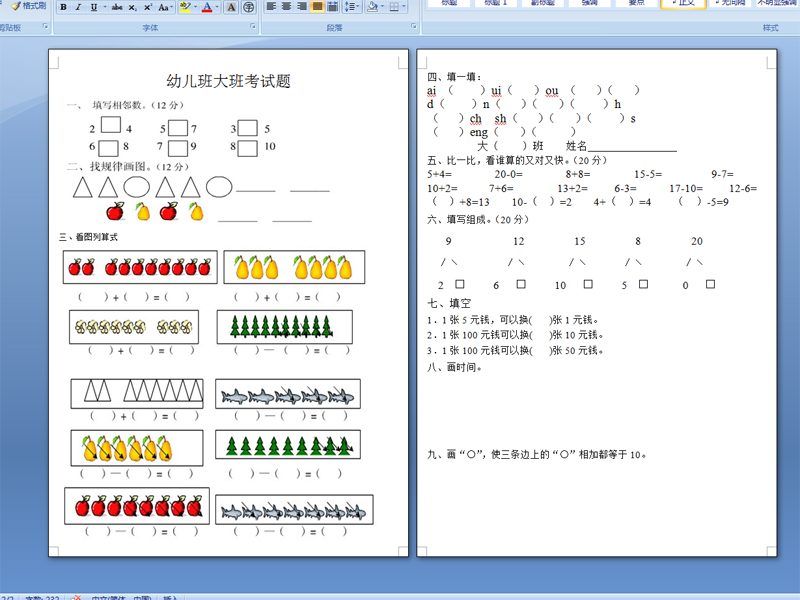Image resolution: width=800 pixels, height=600 pixels.
Task: Click the 姓名 underline blank
Action: point(633,148)
